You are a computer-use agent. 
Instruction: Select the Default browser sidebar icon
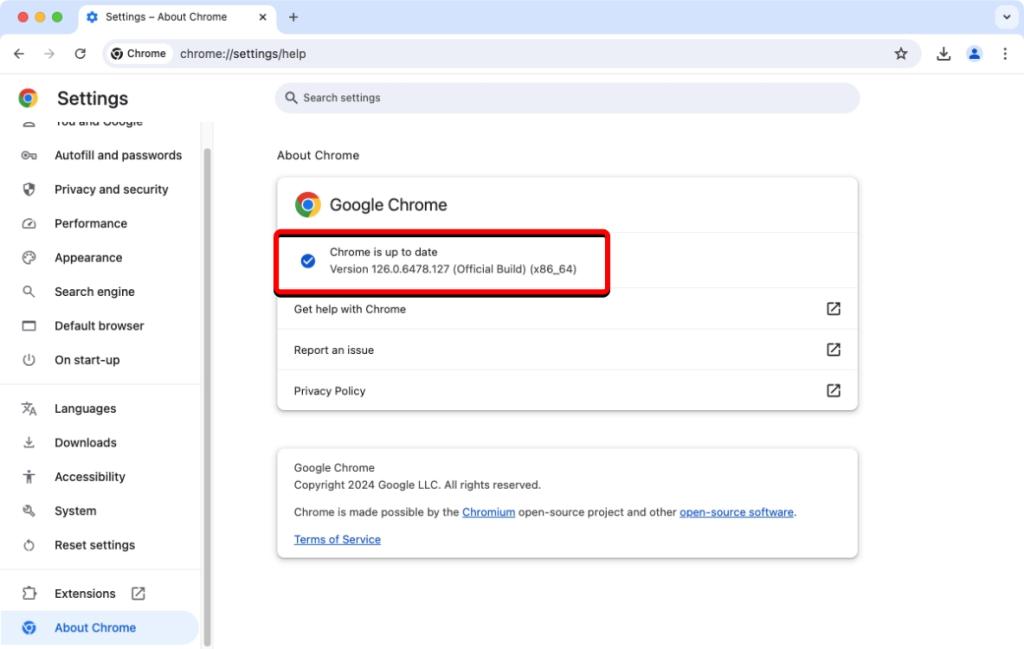coord(28,325)
